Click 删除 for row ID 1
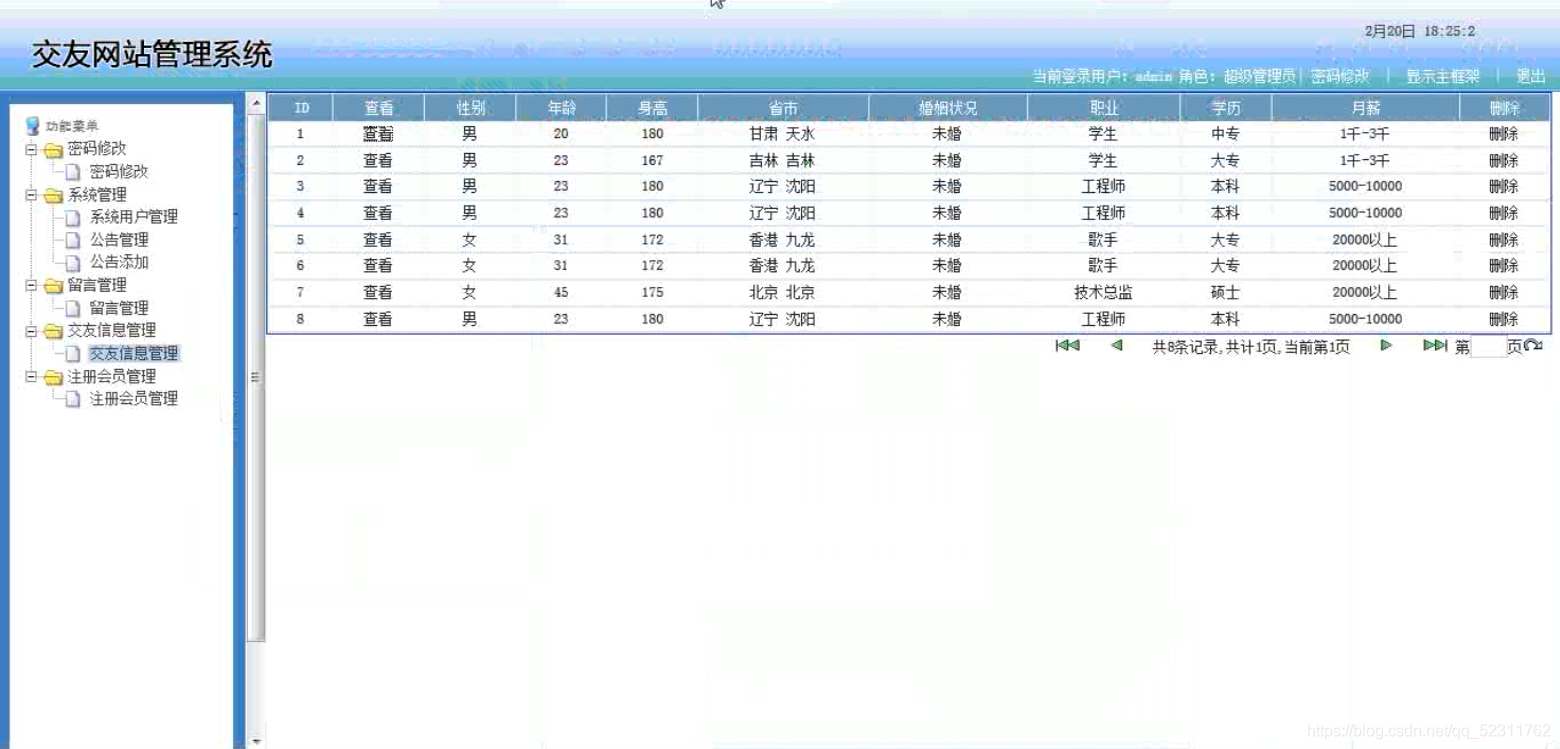The height and width of the screenshot is (749, 1560). (x=1503, y=134)
